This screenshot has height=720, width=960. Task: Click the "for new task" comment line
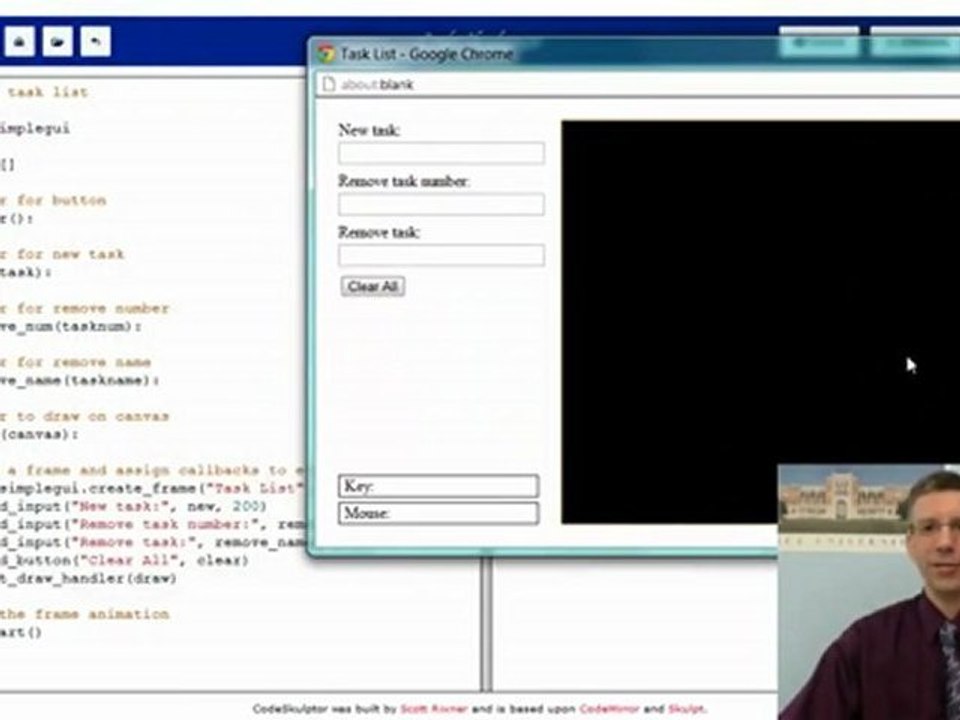[x=62, y=254]
